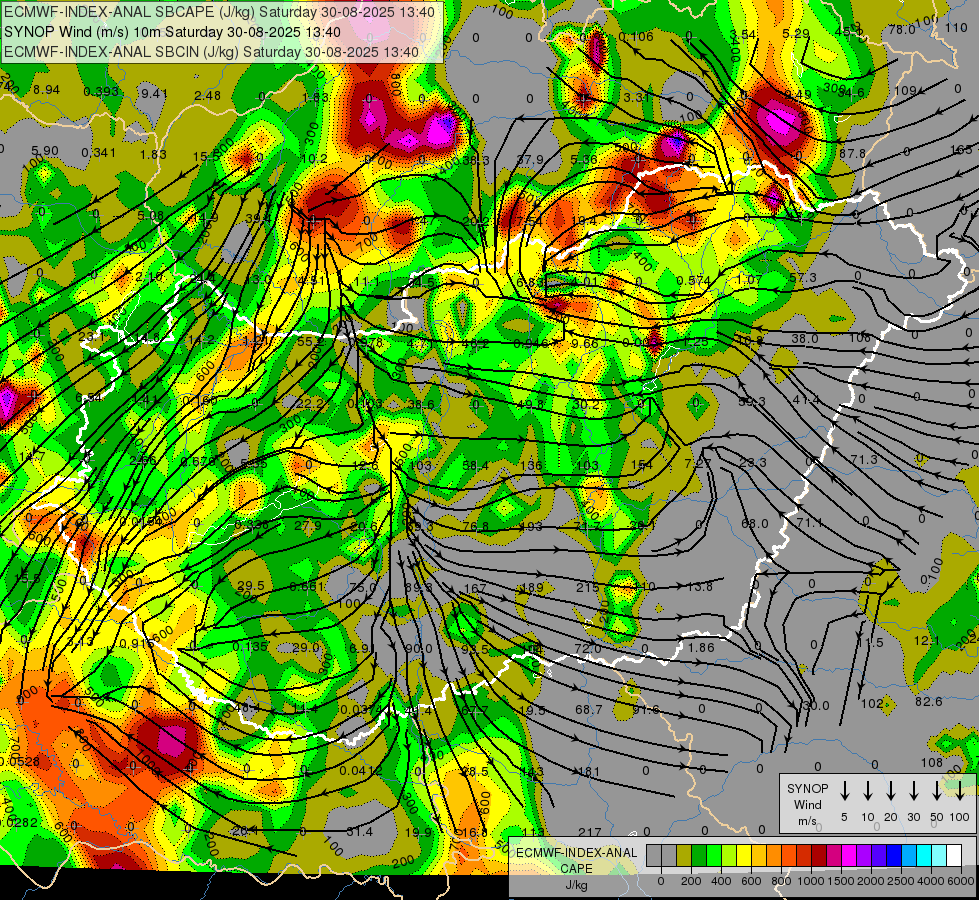Select the yellow swatch in the CAPE legend
The image size is (979, 900).
744,855
